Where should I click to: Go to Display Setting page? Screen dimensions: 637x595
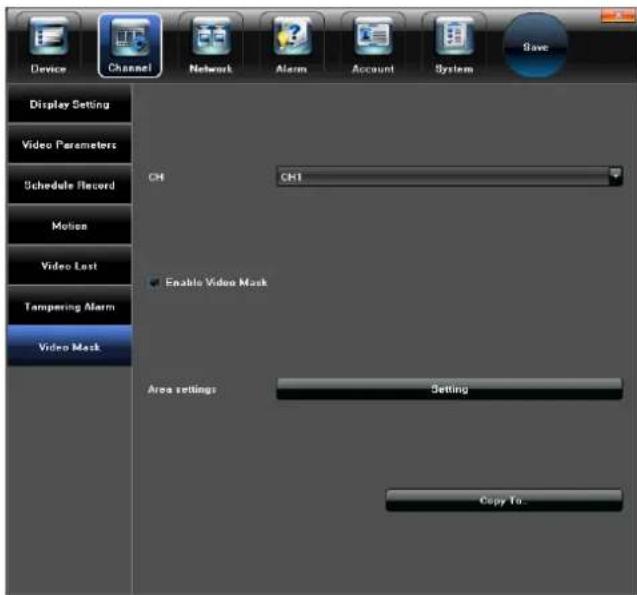(x=69, y=104)
